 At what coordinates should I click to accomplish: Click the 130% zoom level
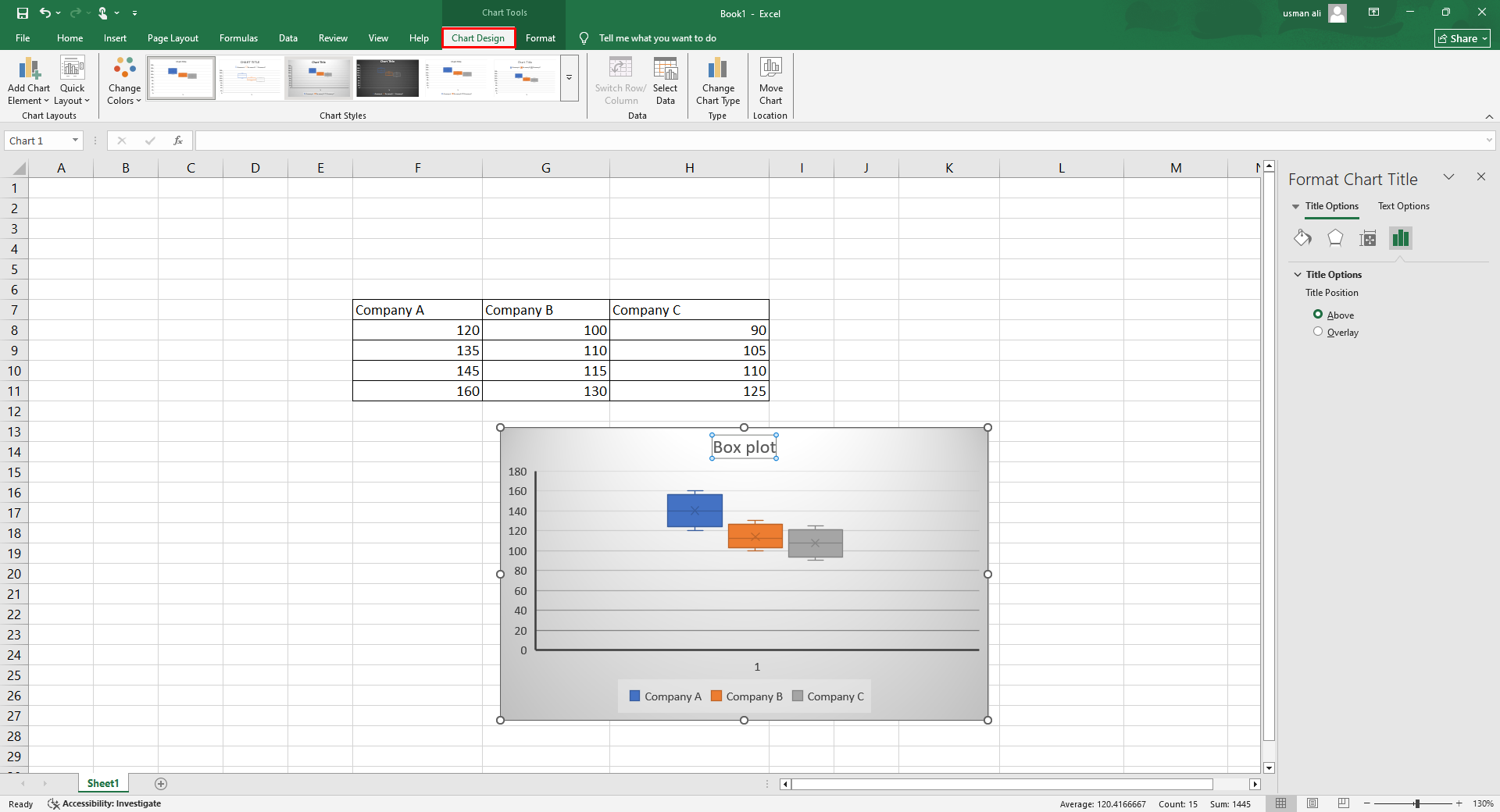[x=1483, y=803]
